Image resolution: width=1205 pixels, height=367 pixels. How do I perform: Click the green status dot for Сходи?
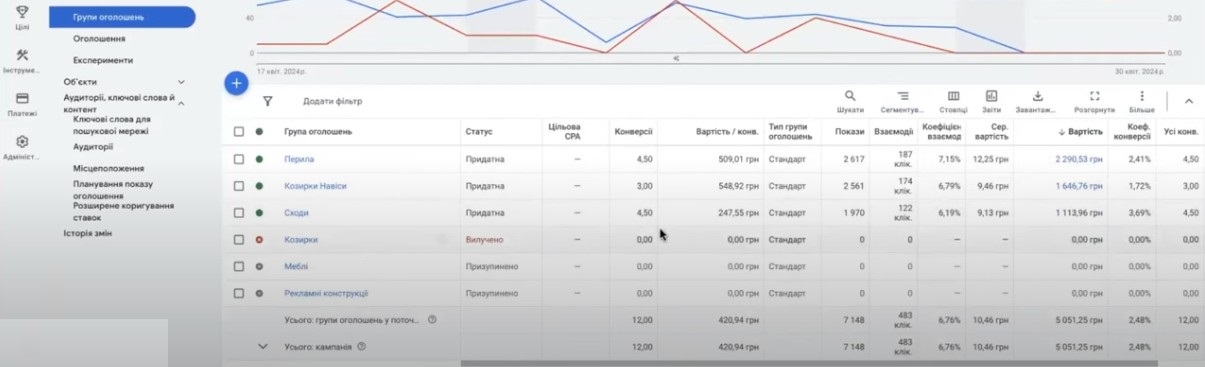tap(259, 213)
